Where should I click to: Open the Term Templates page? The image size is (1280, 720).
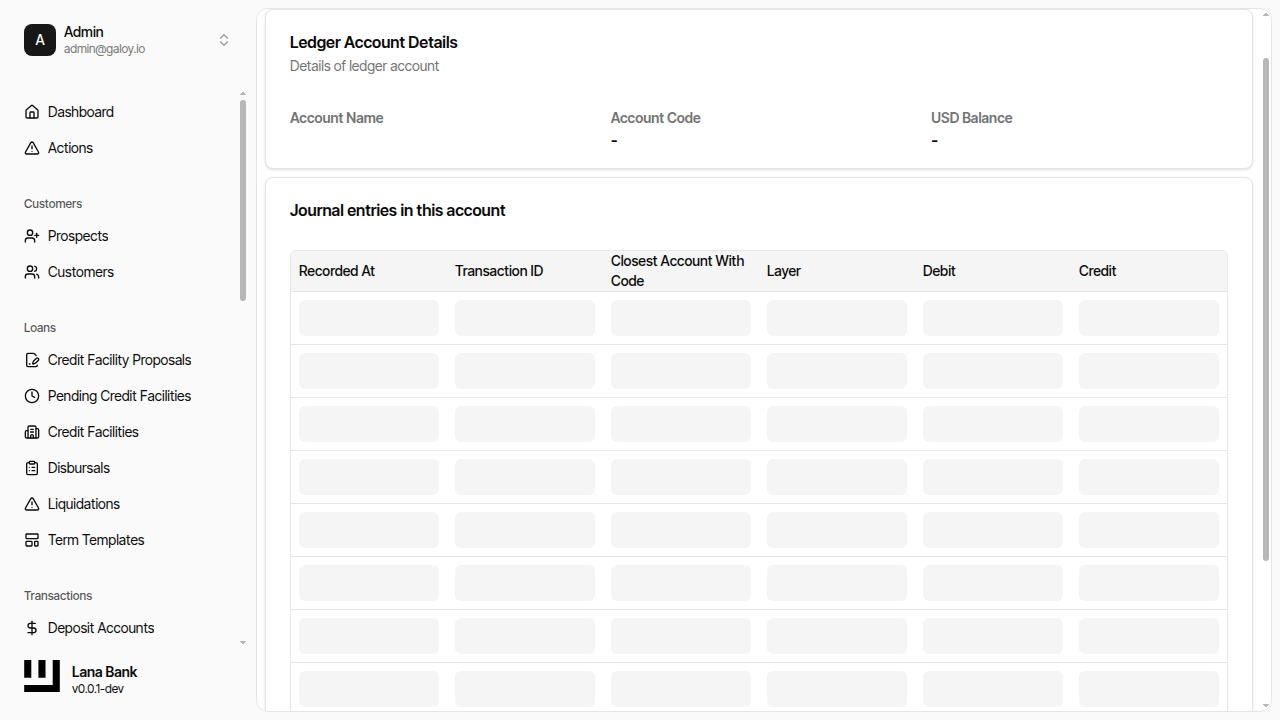pyautogui.click(x=95, y=539)
